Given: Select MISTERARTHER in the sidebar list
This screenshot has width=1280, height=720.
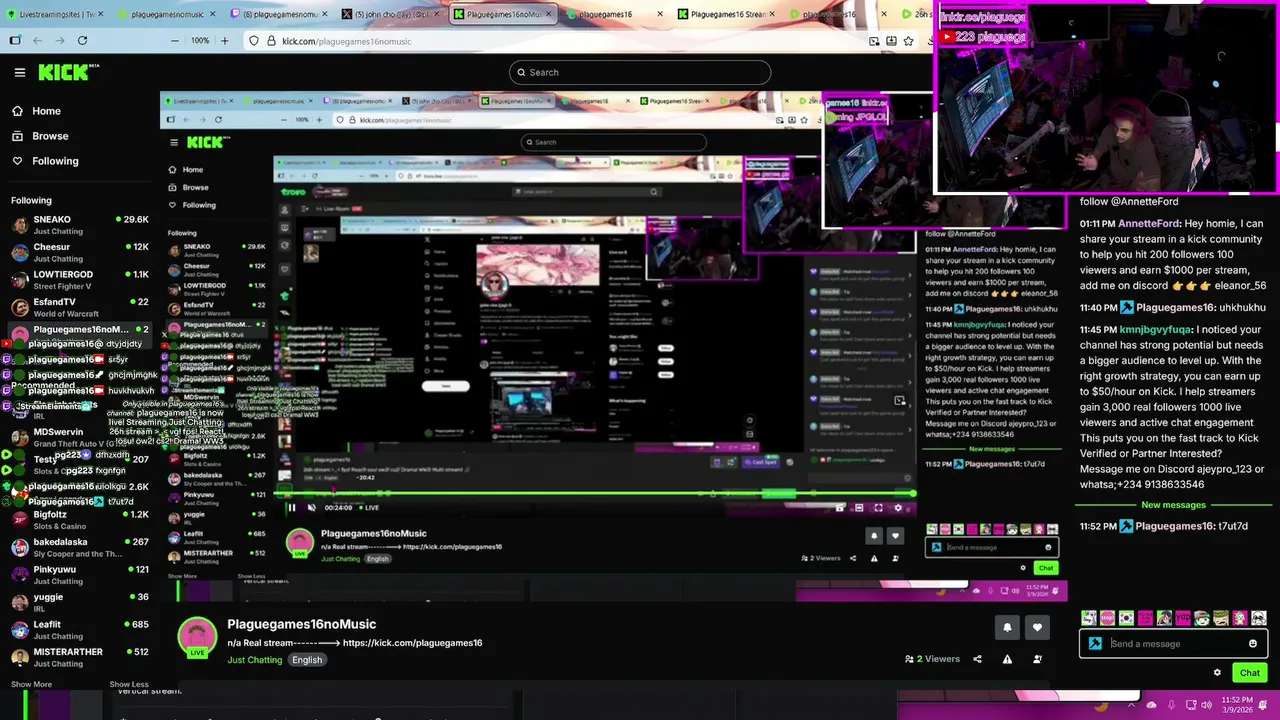Looking at the screenshot, I should (80, 657).
